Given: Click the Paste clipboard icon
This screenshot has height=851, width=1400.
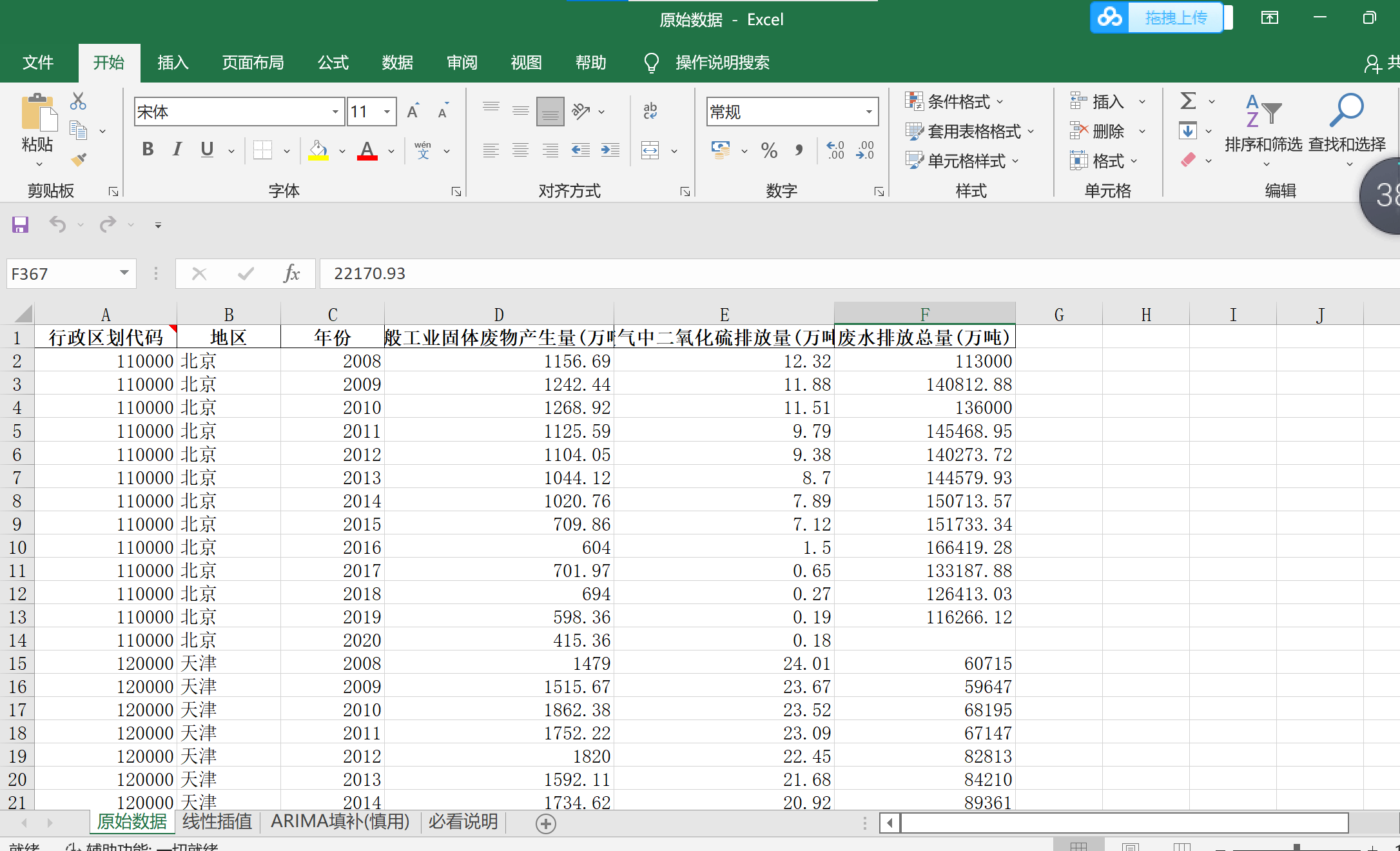Looking at the screenshot, I should (x=38, y=113).
